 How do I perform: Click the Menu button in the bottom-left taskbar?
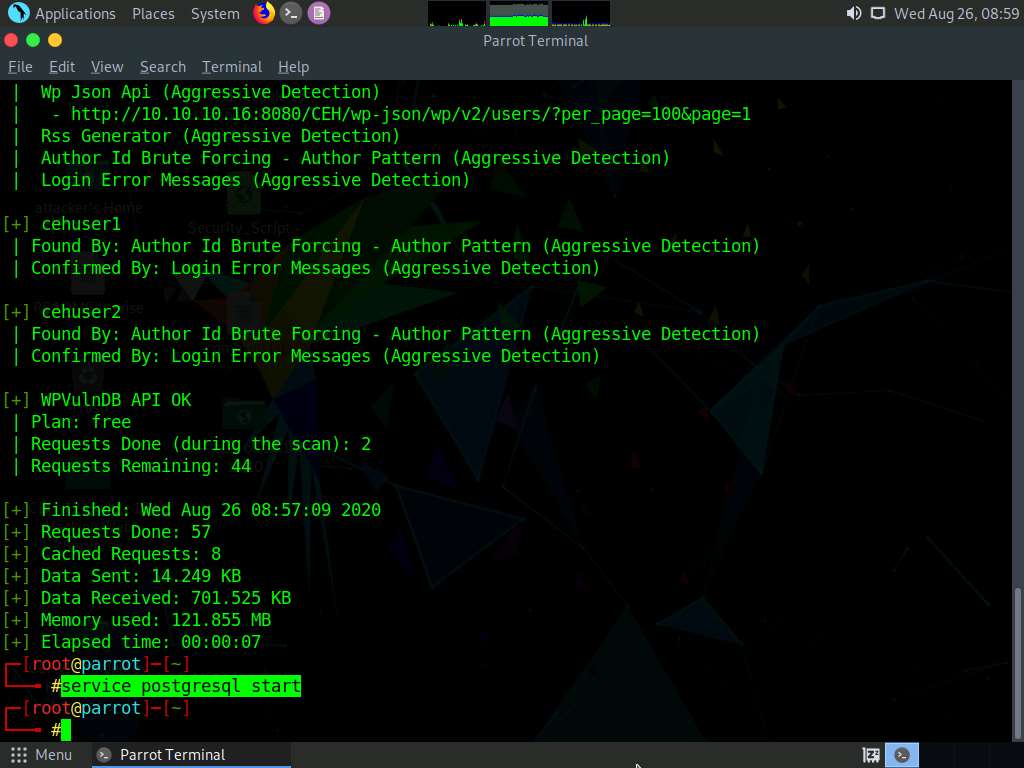(x=42, y=754)
